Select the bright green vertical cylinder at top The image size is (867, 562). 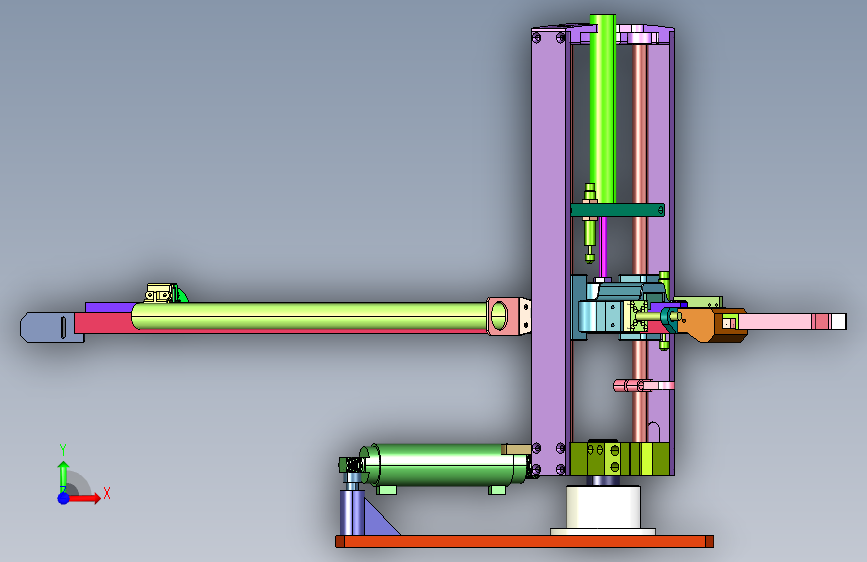point(603,108)
